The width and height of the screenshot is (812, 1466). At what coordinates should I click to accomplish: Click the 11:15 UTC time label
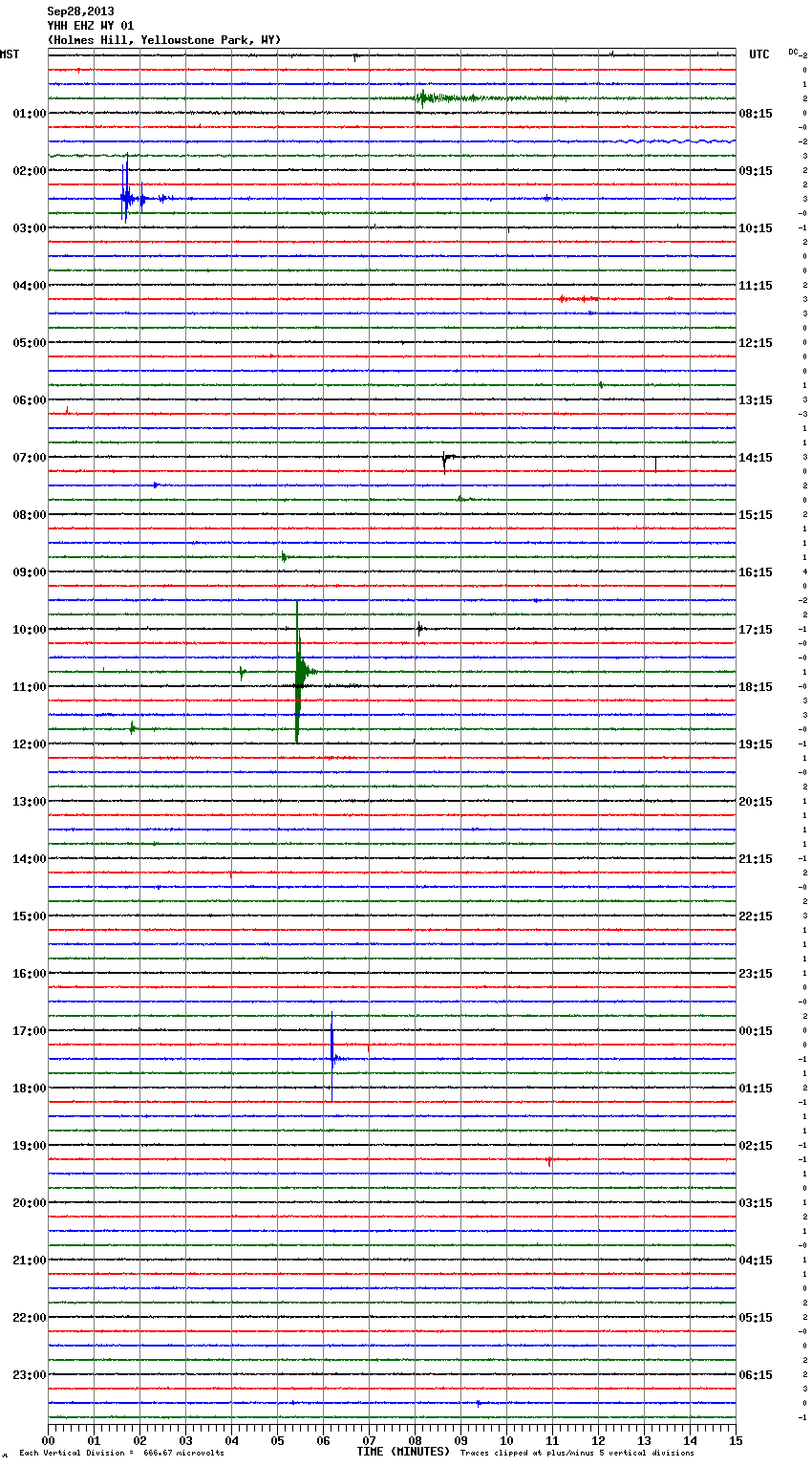click(x=756, y=286)
